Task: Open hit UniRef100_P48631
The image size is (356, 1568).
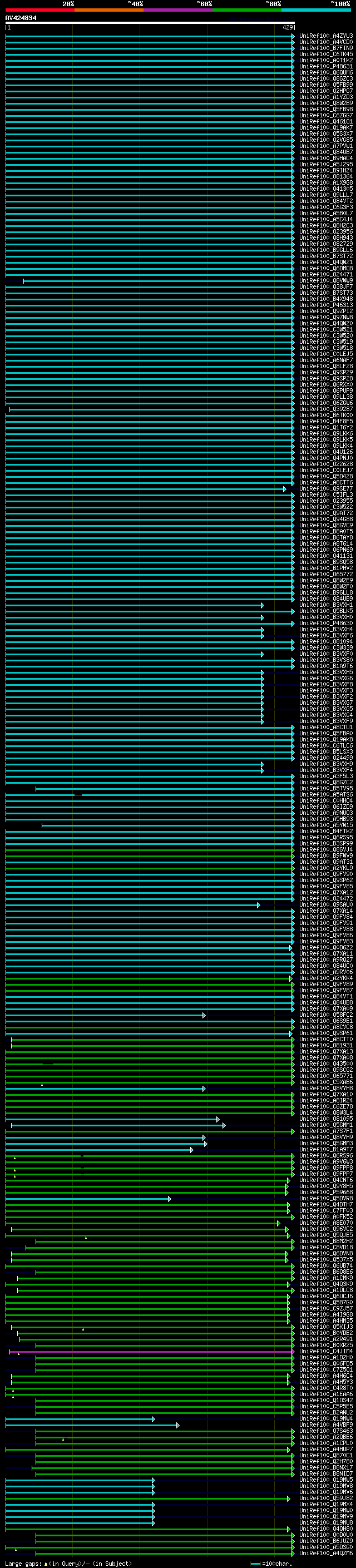Action: [326, 66]
